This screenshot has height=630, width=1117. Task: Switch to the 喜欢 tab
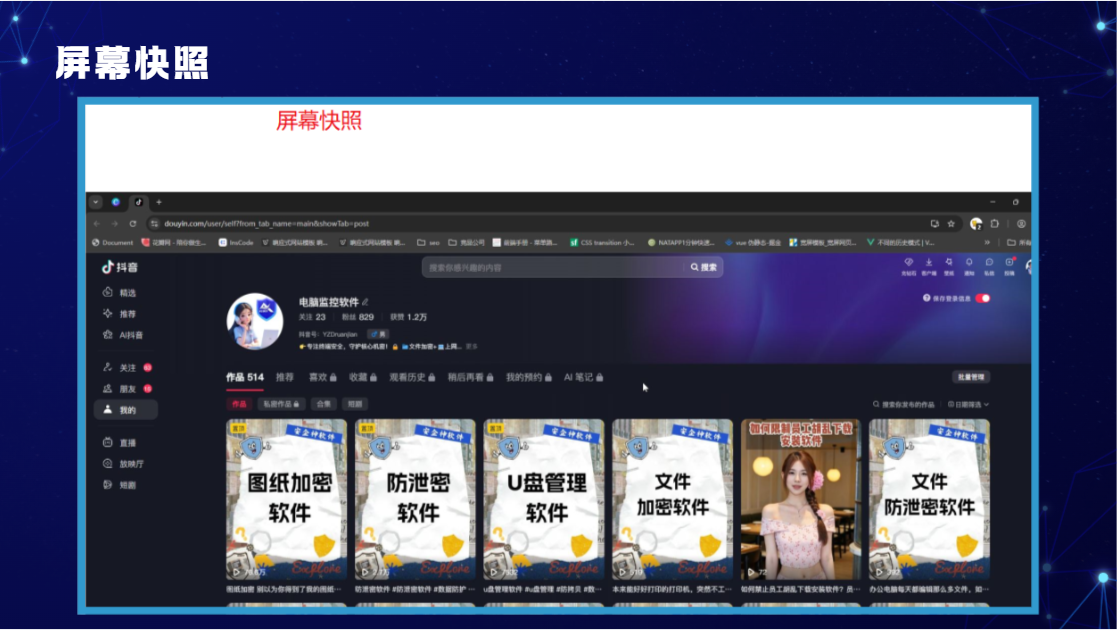(322, 377)
